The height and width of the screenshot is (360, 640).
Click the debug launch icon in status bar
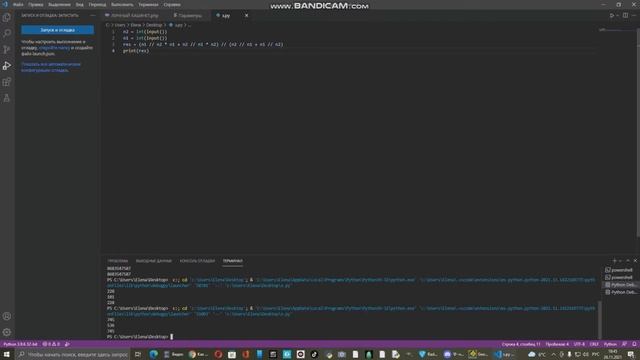point(67,344)
